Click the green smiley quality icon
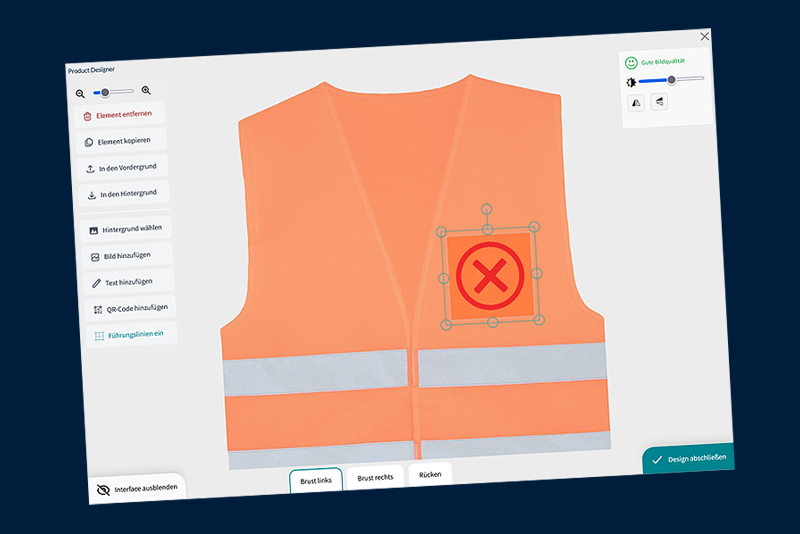The image size is (800, 534). [x=630, y=62]
